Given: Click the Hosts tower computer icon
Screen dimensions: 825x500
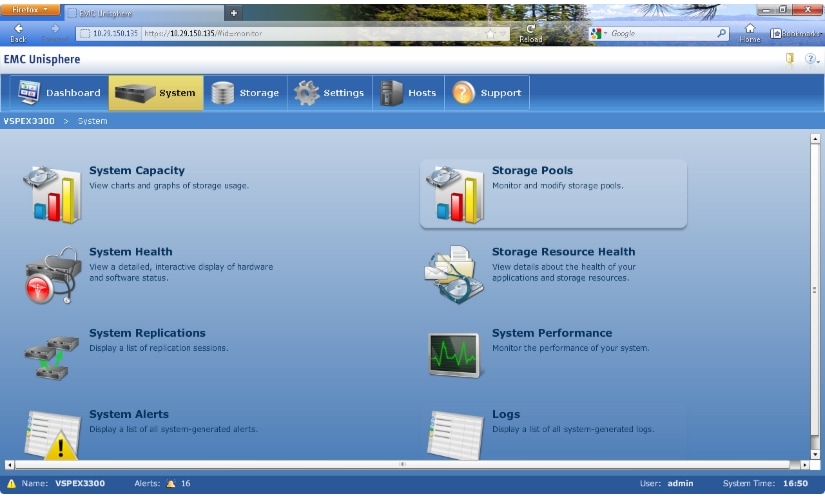Looking at the screenshot, I should click(391, 93).
